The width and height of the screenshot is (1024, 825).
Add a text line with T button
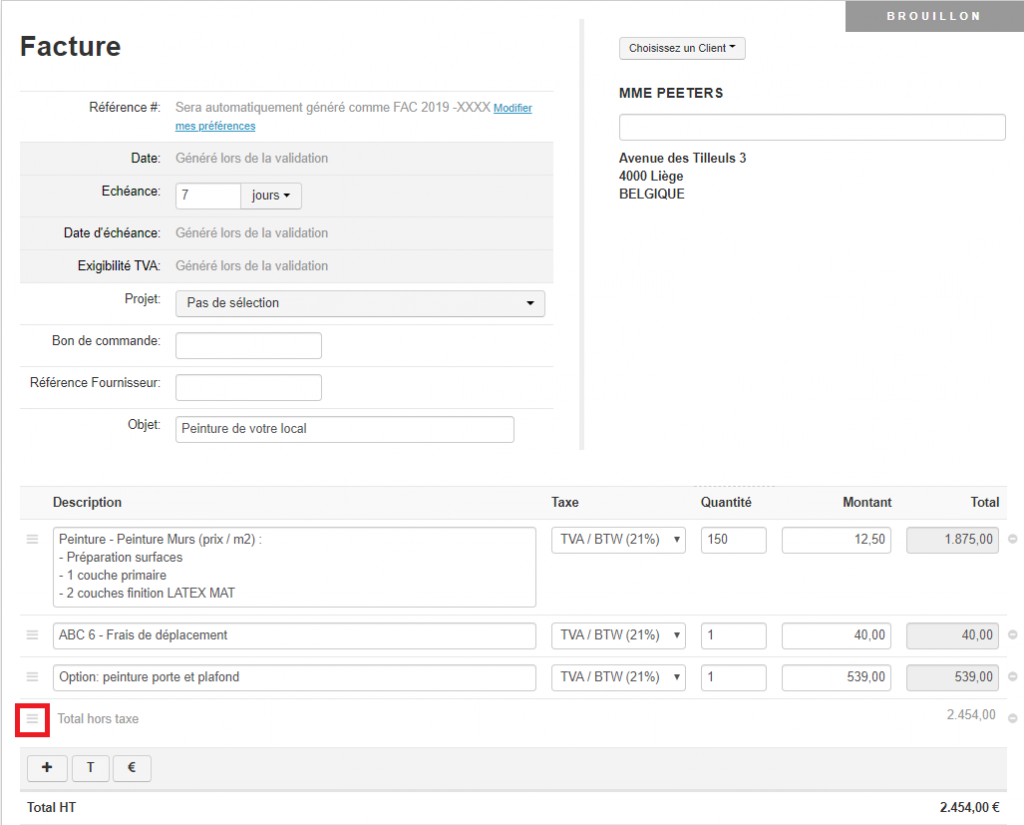90,768
